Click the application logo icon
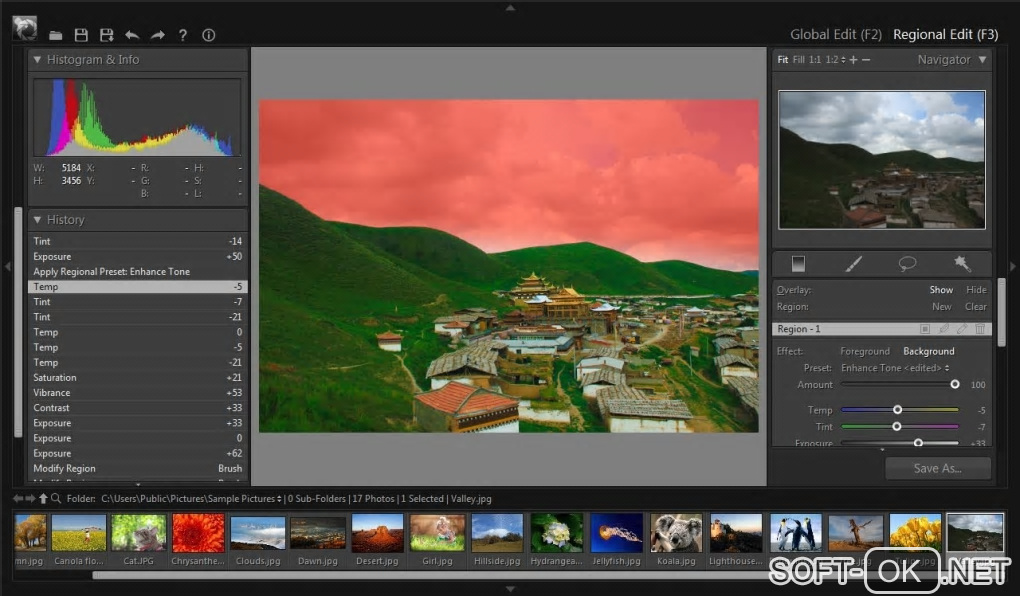Viewport: 1020px width, 596px height. (x=25, y=29)
